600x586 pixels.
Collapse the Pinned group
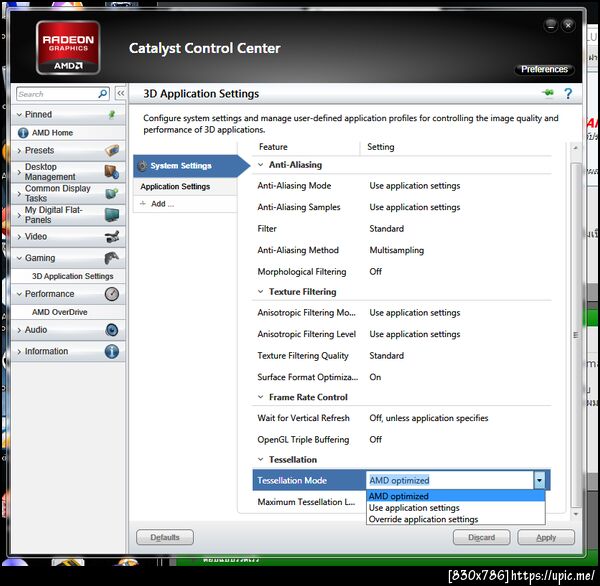coord(19,114)
